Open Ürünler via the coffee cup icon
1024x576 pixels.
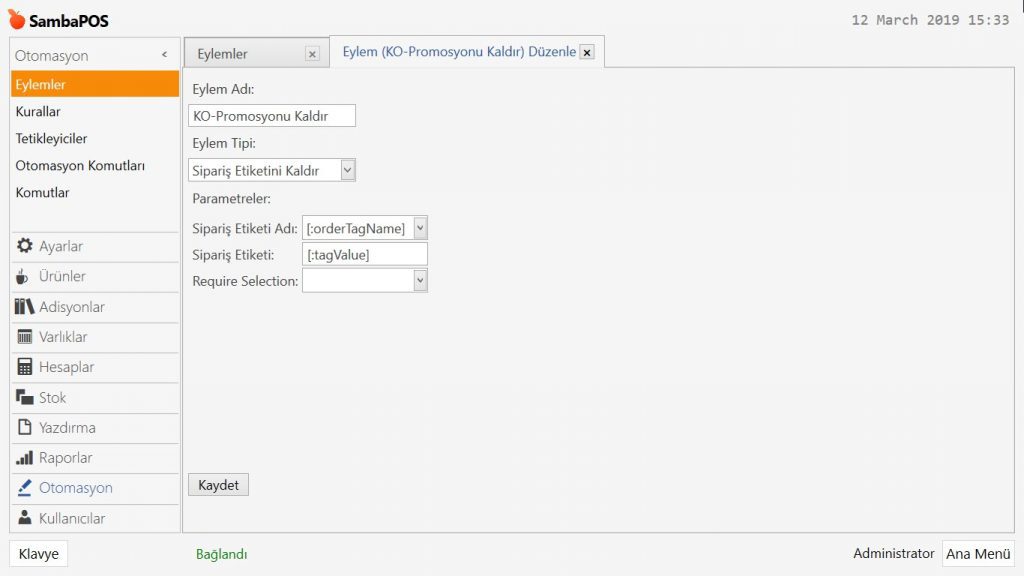[23, 276]
